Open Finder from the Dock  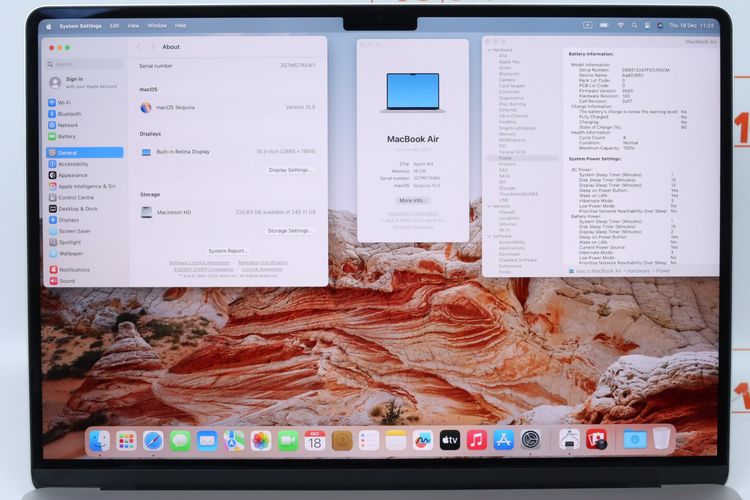click(99, 440)
